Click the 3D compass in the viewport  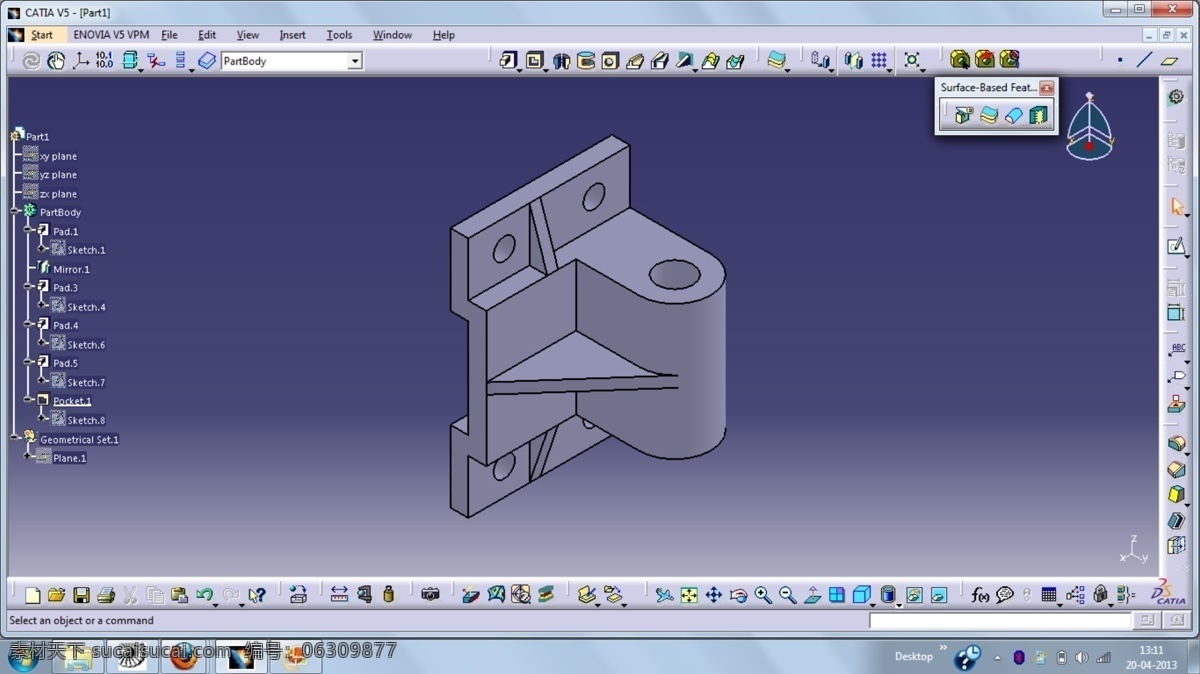point(1089,127)
